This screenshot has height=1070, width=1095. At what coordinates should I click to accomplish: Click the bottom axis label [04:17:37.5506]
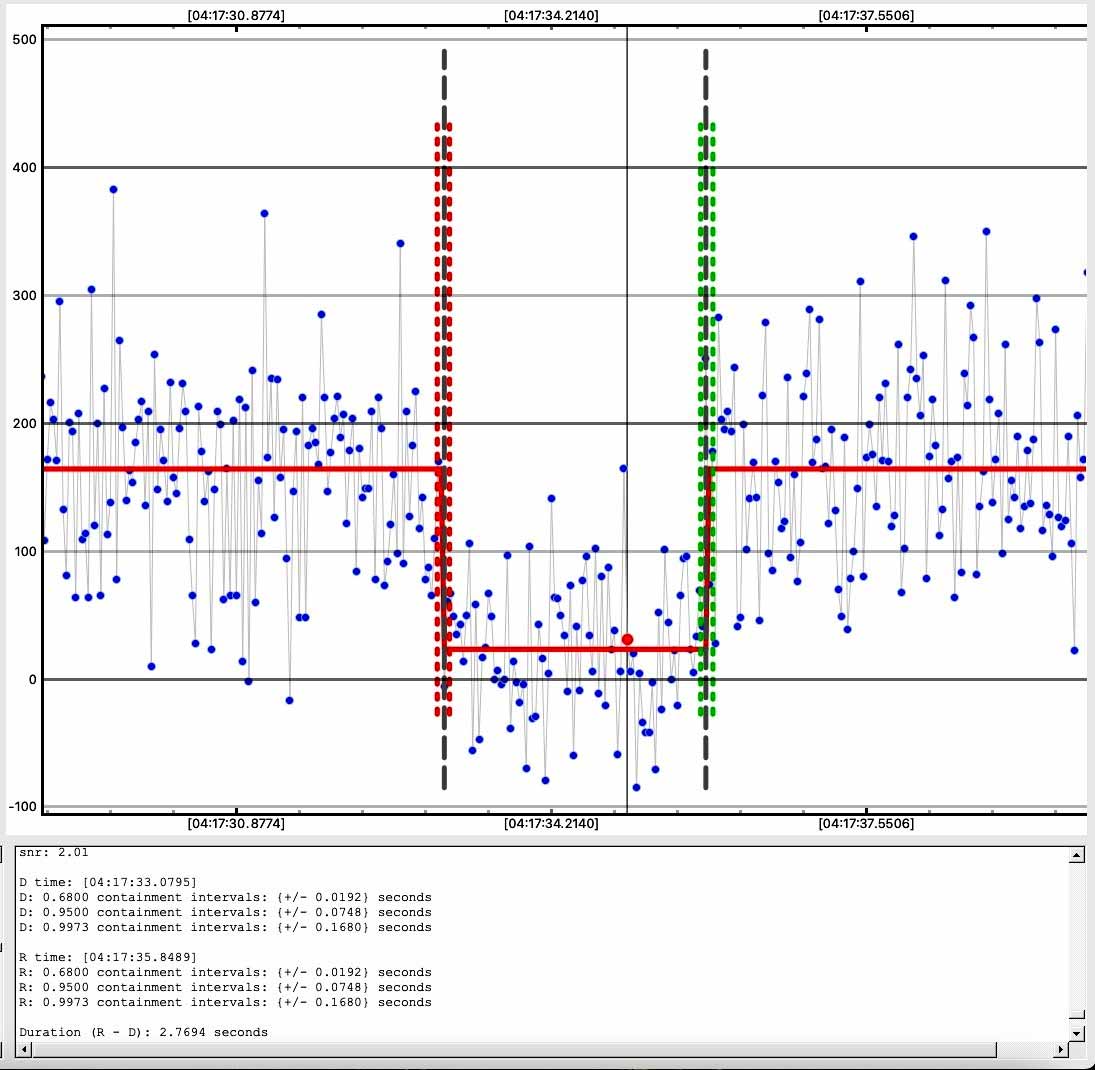click(x=866, y=823)
